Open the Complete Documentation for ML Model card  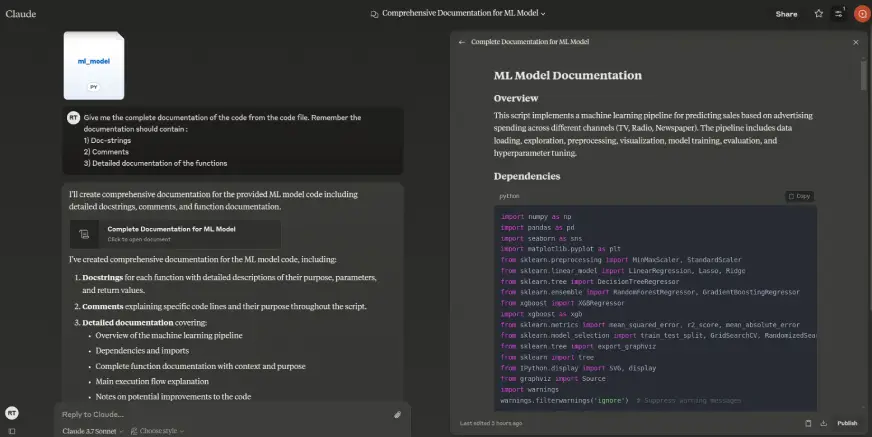tap(174, 233)
